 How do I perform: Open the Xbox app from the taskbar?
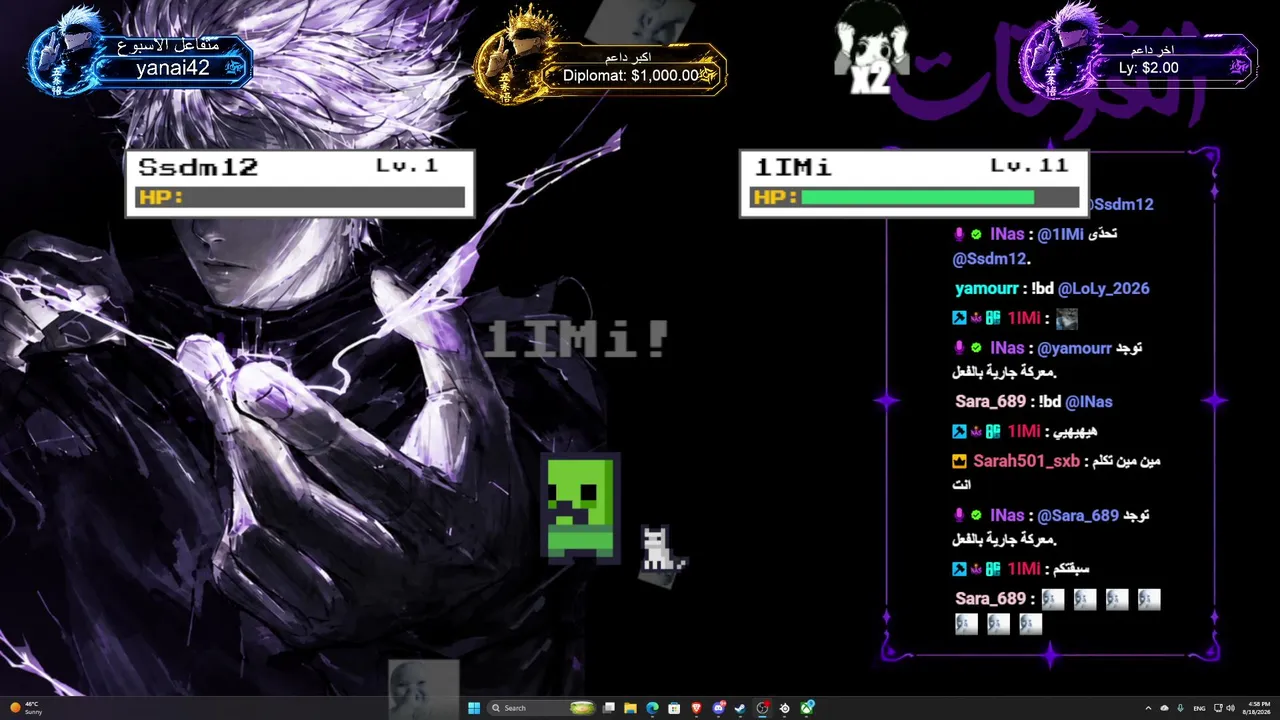click(807, 708)
